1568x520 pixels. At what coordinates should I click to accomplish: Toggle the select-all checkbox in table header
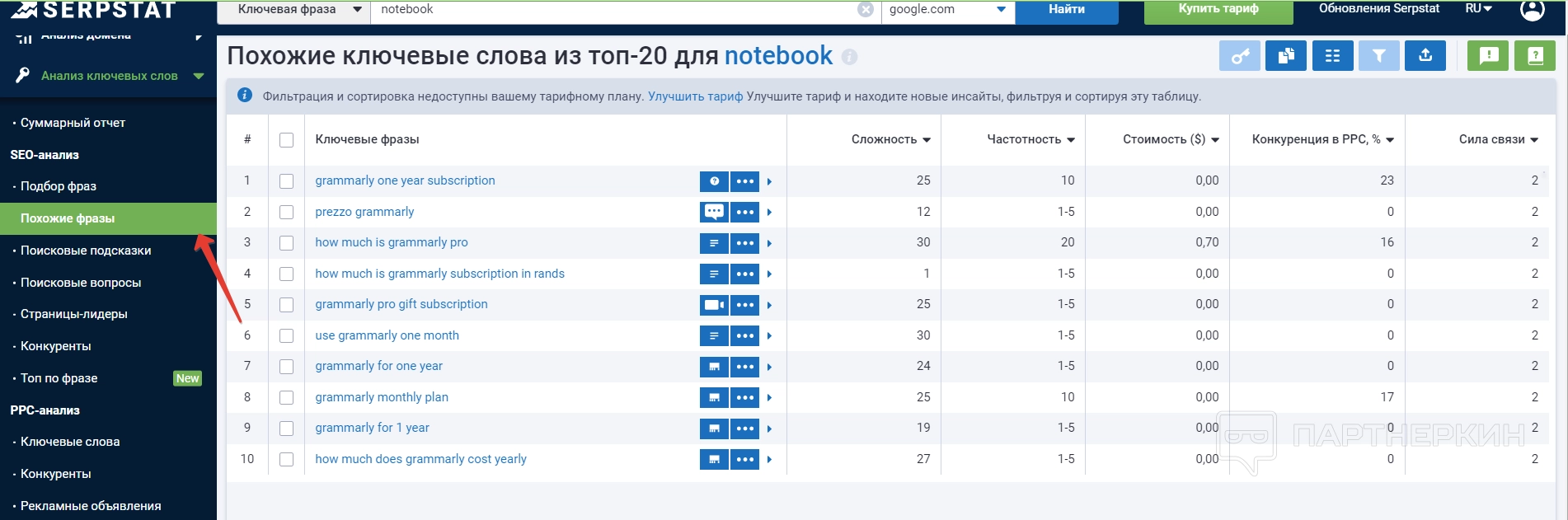pyautogui.click(x=286, y=140)
